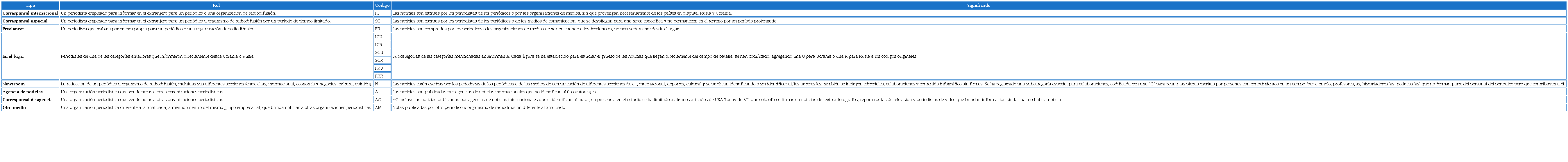Select the 'Corresponsal internacional' row label

30,13
